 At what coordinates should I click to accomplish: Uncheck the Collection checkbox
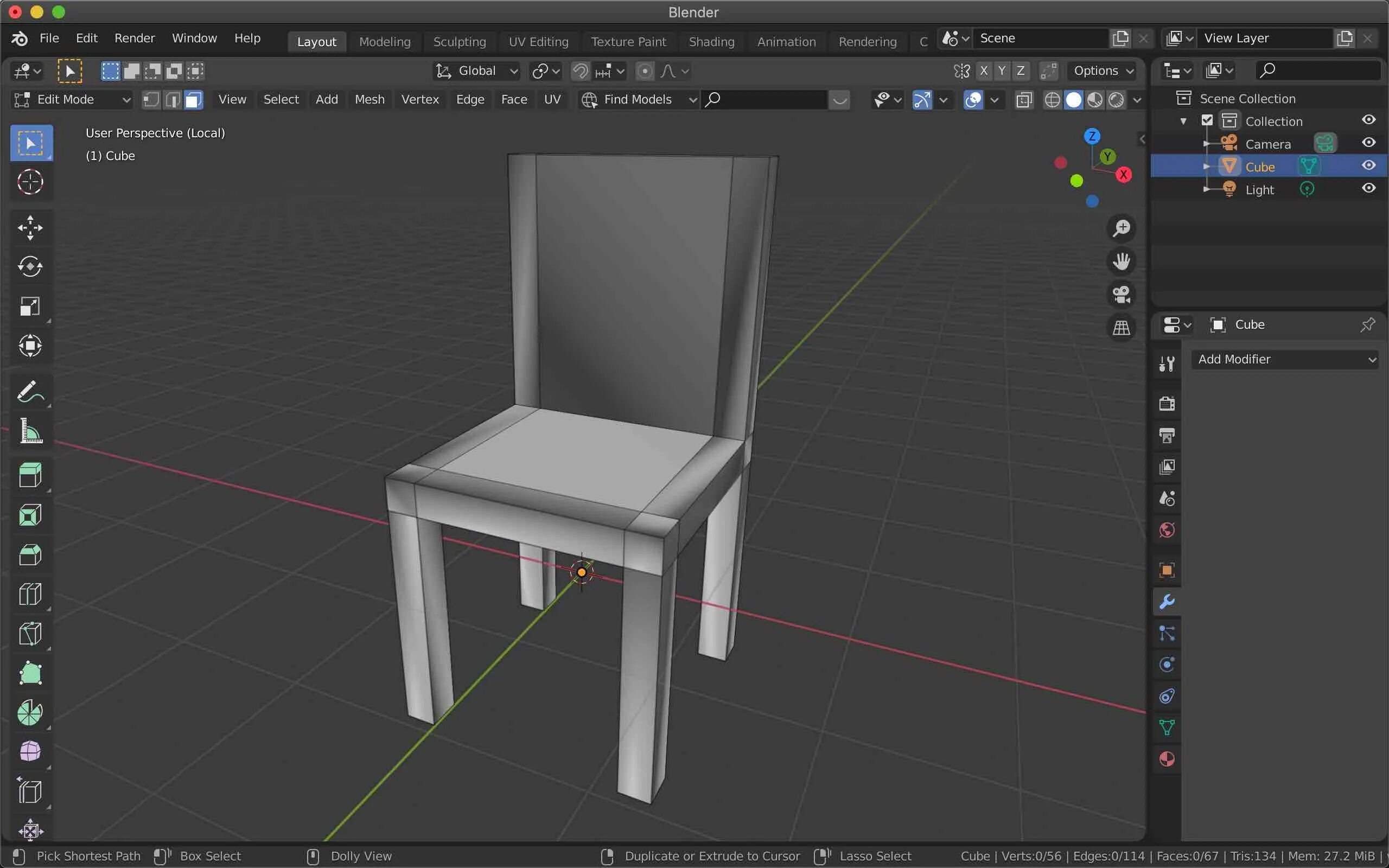coord(1207,120)
